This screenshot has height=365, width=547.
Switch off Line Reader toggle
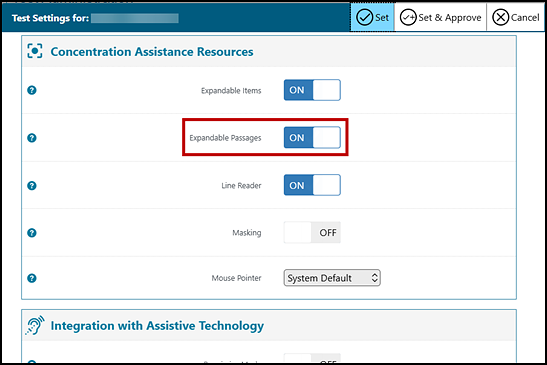[312, 185]
